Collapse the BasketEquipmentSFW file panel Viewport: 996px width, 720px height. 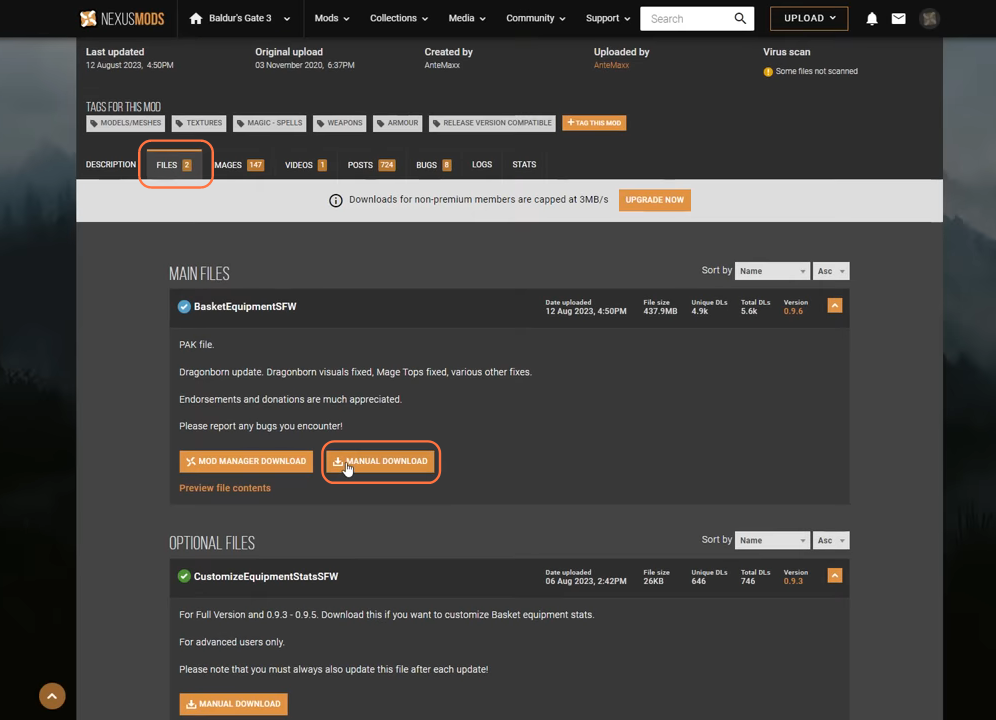835,306
